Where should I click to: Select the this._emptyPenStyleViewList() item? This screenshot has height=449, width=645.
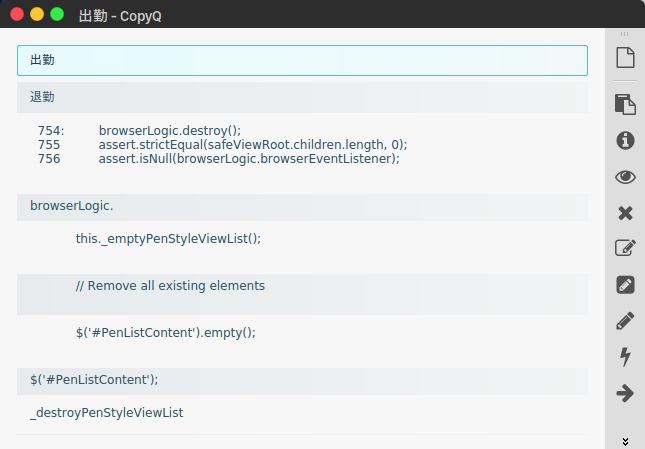[x=302, y=239]
